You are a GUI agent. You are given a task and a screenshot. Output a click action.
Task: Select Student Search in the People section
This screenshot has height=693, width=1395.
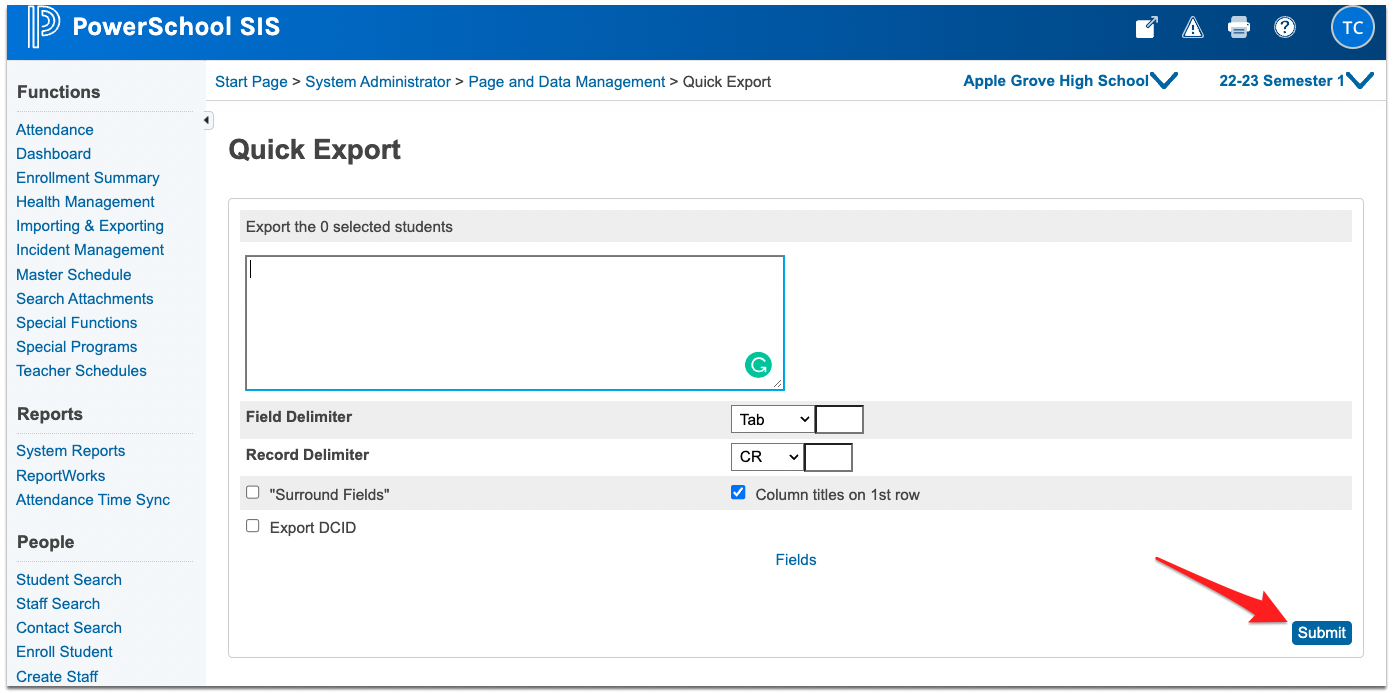[68, 579]
